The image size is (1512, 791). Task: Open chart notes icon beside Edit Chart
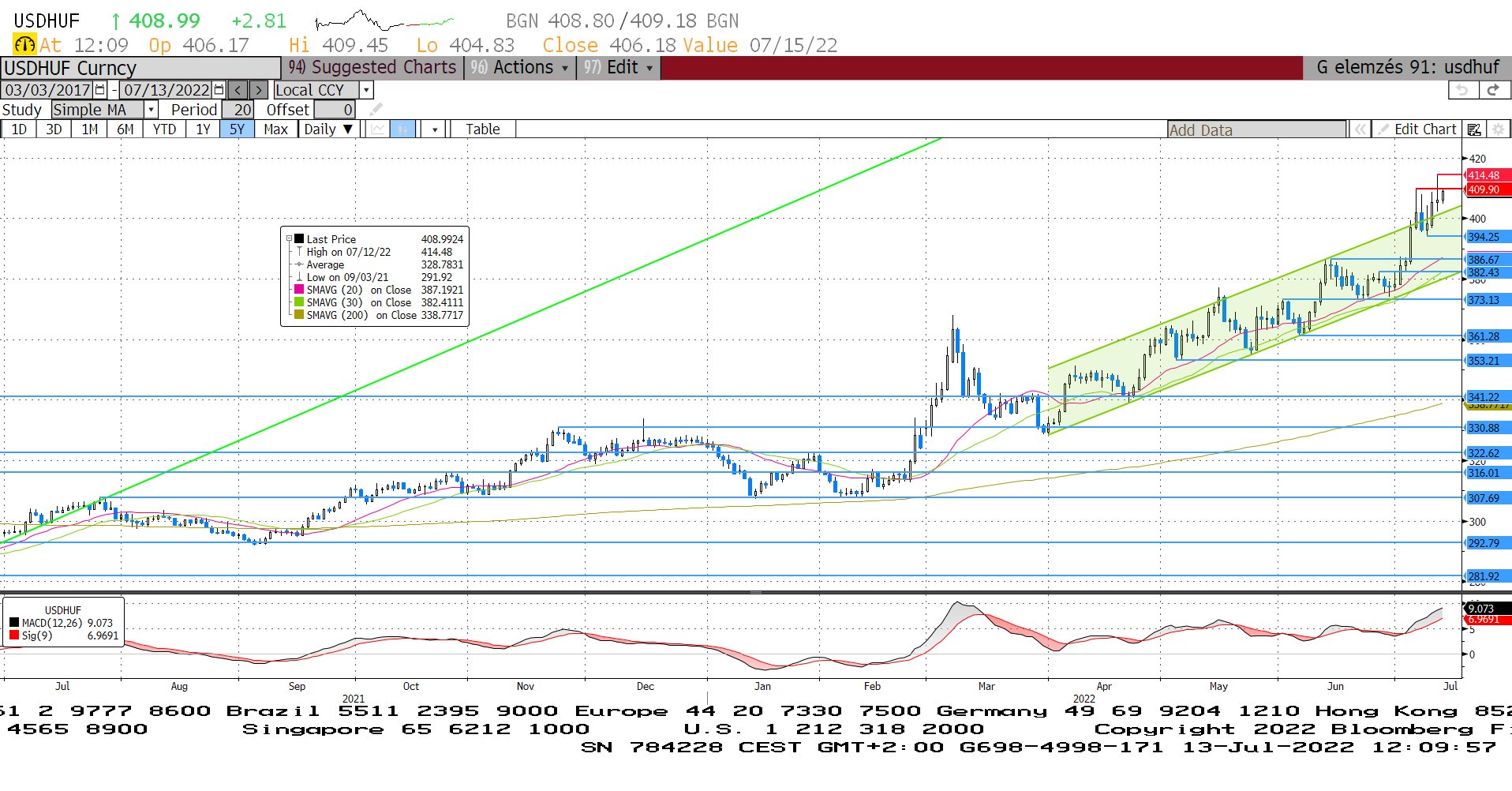[1473, 129]
